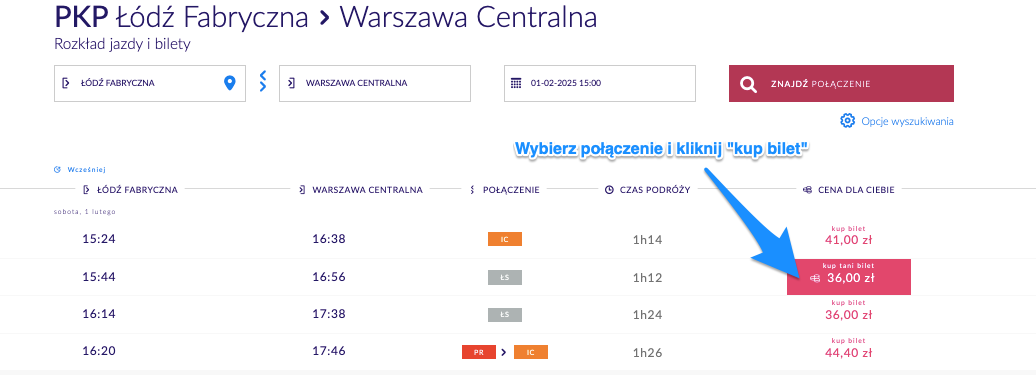Edit the Warszawa Centralna destination field

click(375, 83)
